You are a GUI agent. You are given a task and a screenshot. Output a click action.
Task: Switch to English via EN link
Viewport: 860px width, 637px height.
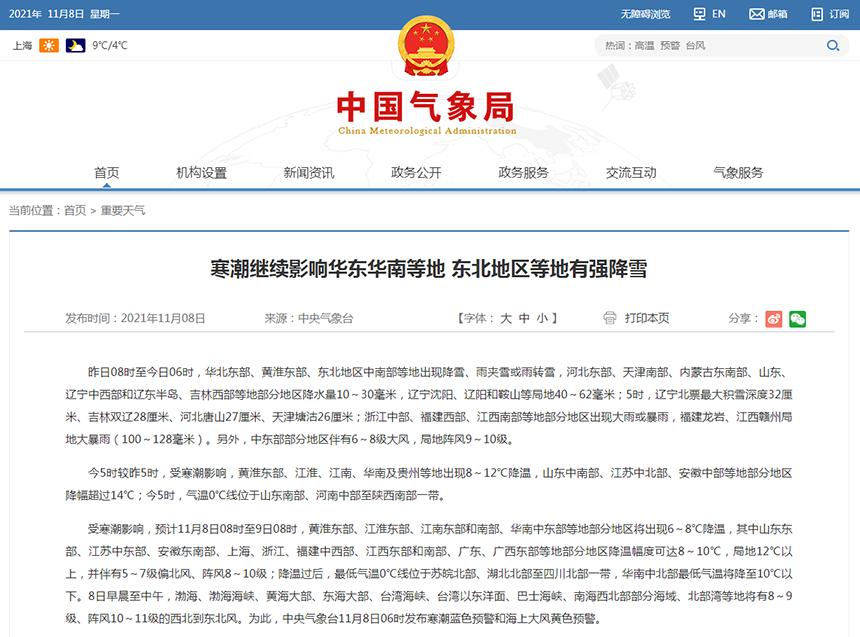pyautogui.click(x=718, y=14)
